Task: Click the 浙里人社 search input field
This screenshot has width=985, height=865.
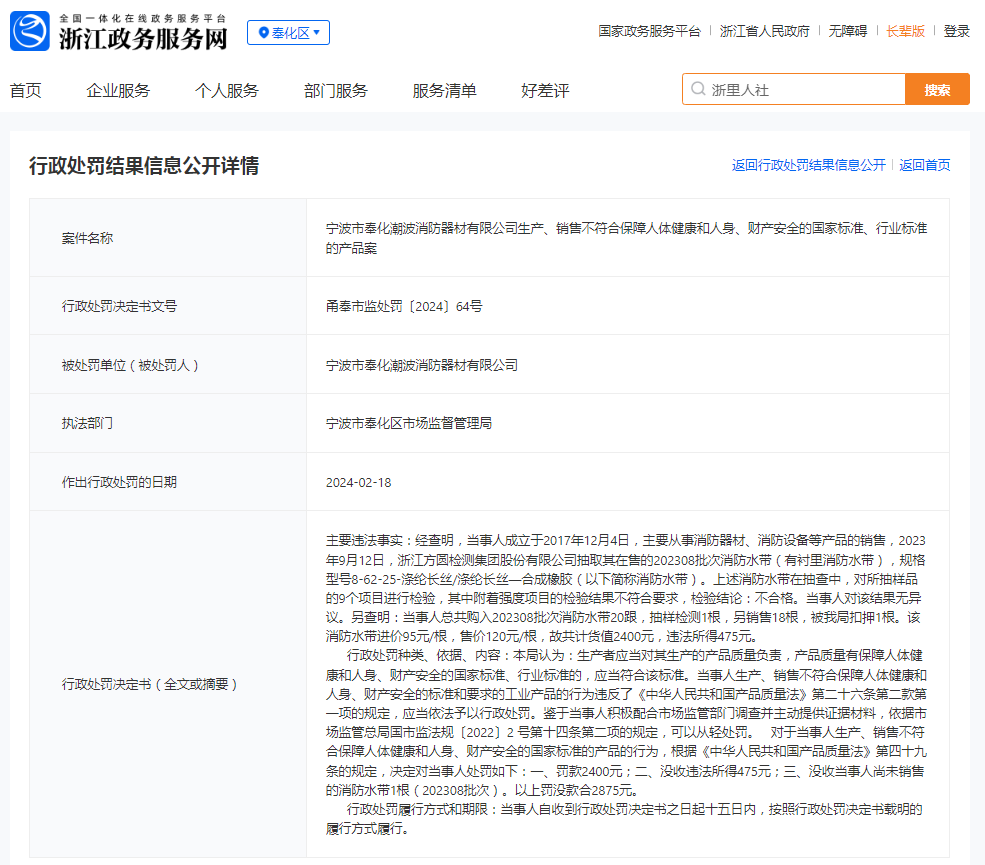Action: tap(794, 89)
